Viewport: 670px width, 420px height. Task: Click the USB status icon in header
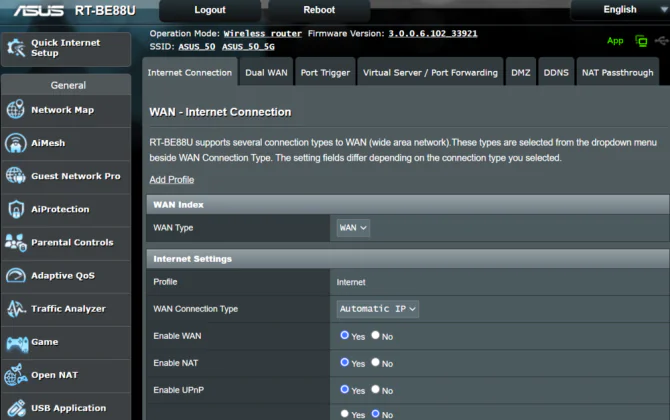(x=662, y=41)
